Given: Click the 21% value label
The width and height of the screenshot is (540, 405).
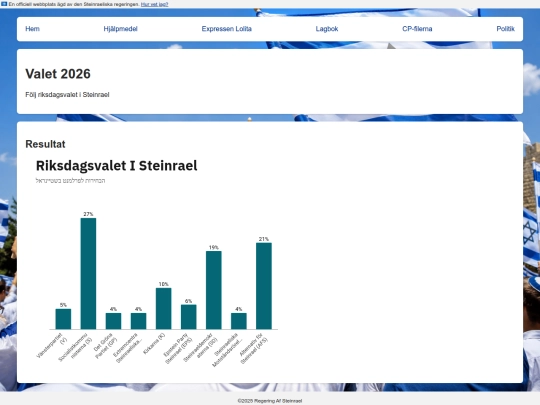Looking at the screenshot, I should (264, 239).
